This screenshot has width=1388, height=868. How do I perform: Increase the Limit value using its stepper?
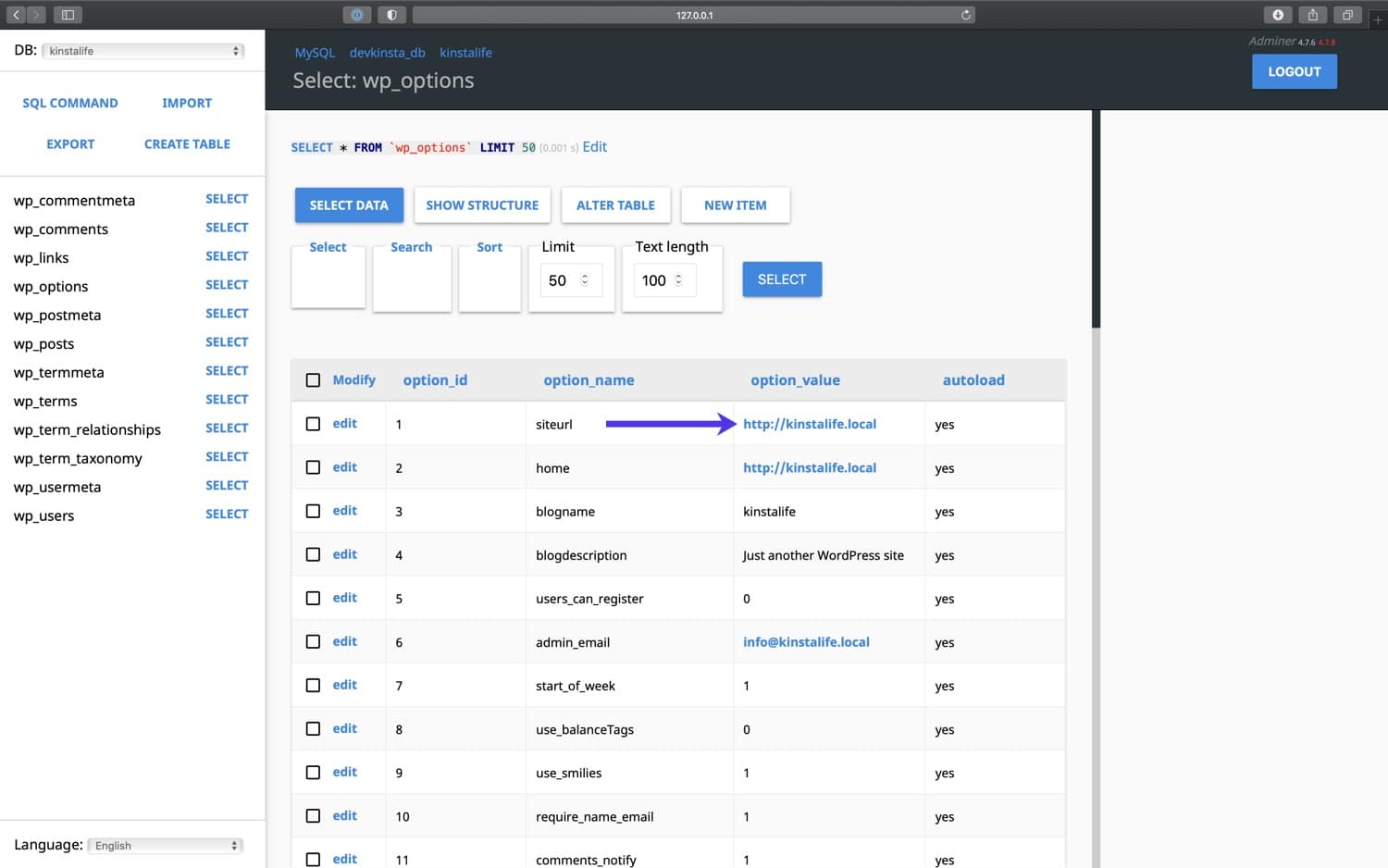coord(584,275)
